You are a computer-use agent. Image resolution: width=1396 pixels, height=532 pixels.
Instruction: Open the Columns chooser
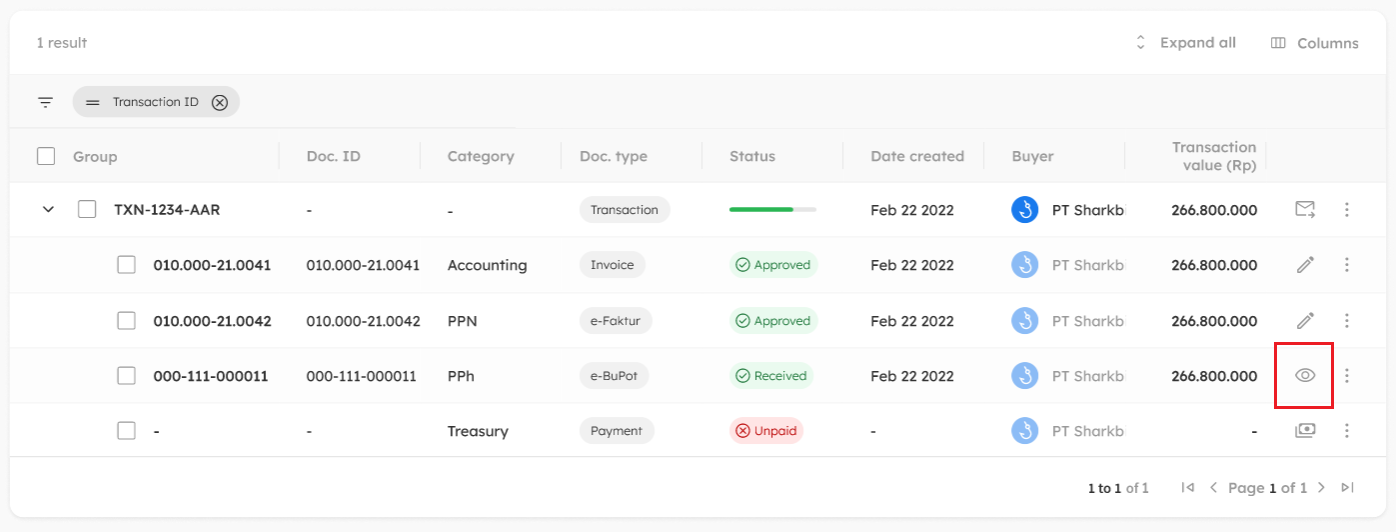tap(1314, 43)
